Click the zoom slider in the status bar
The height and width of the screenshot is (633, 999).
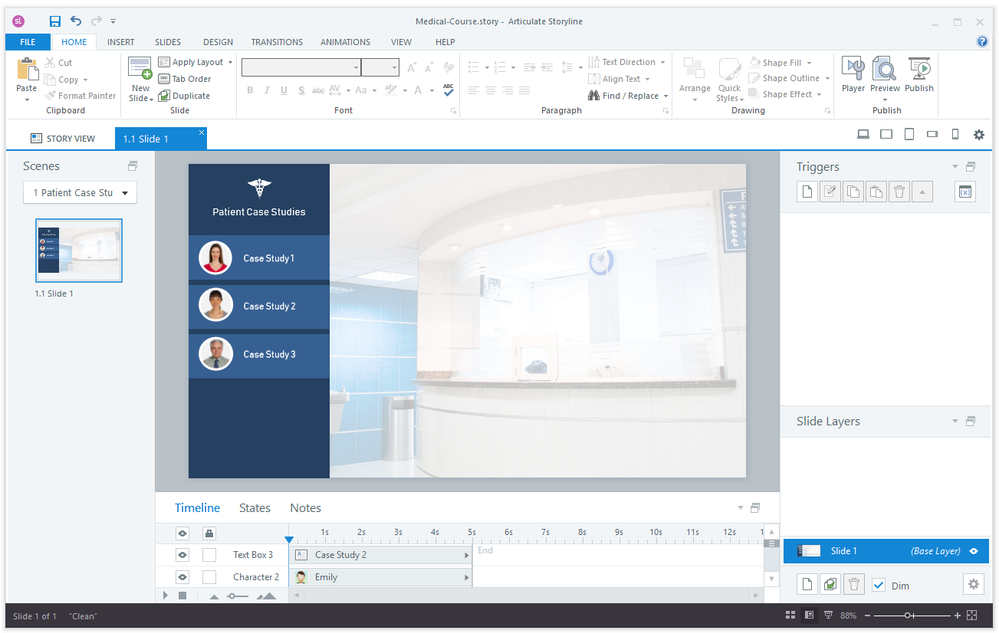908,615
